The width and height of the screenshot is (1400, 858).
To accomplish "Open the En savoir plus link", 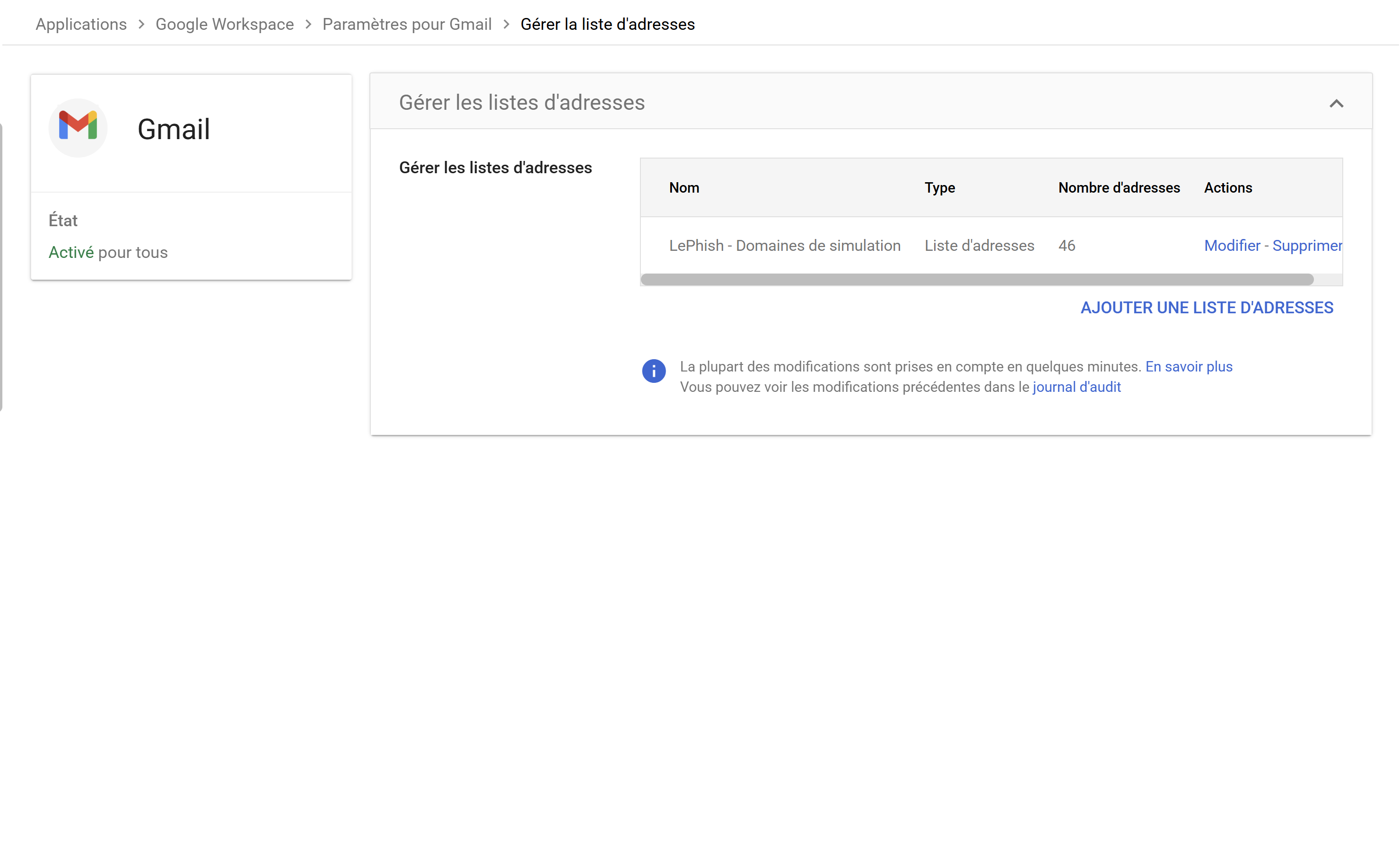I will [x=1189, y=366].
